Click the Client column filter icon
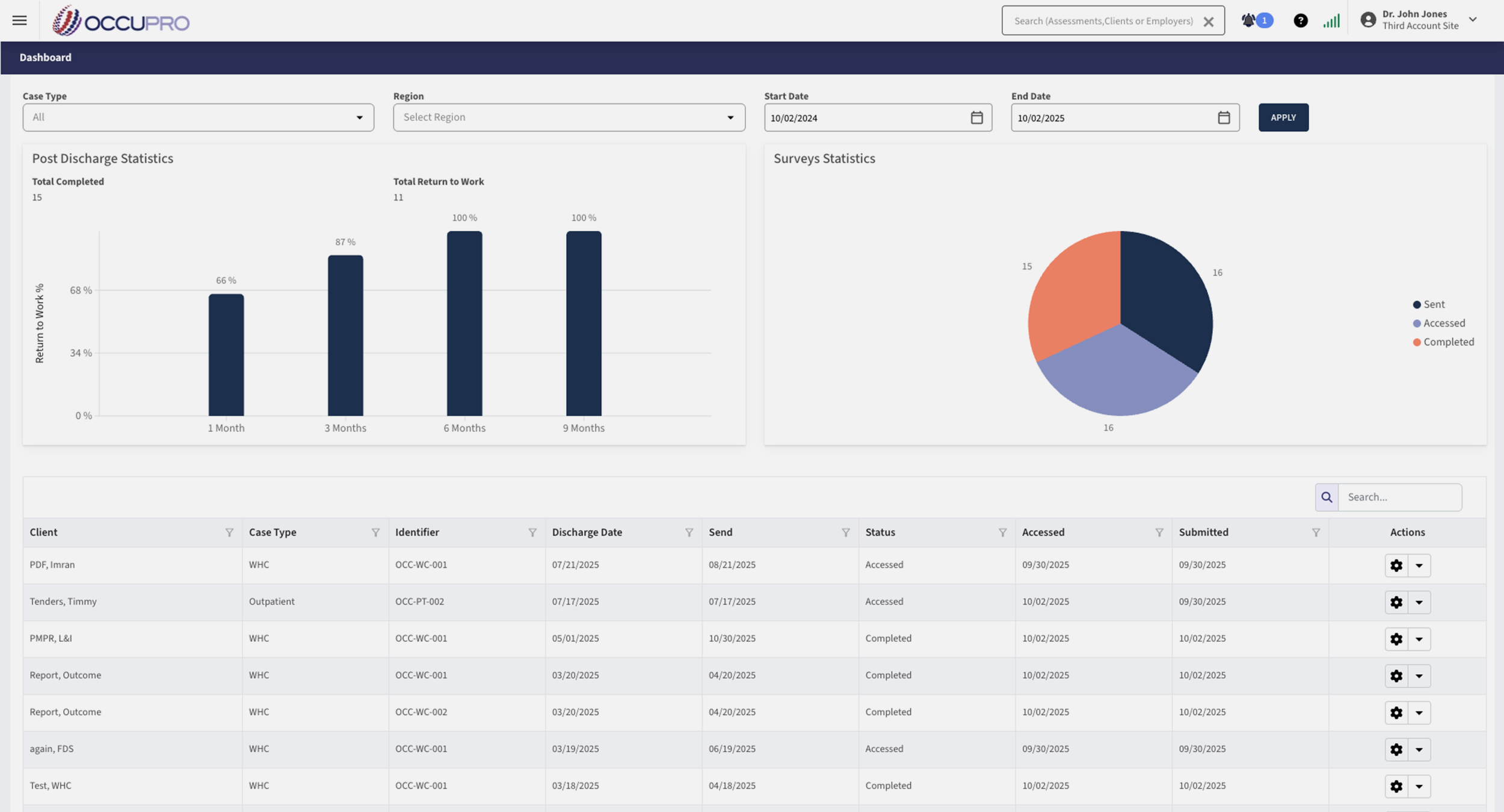This screenshot has height=812, width=1504. tap(229, 532)
